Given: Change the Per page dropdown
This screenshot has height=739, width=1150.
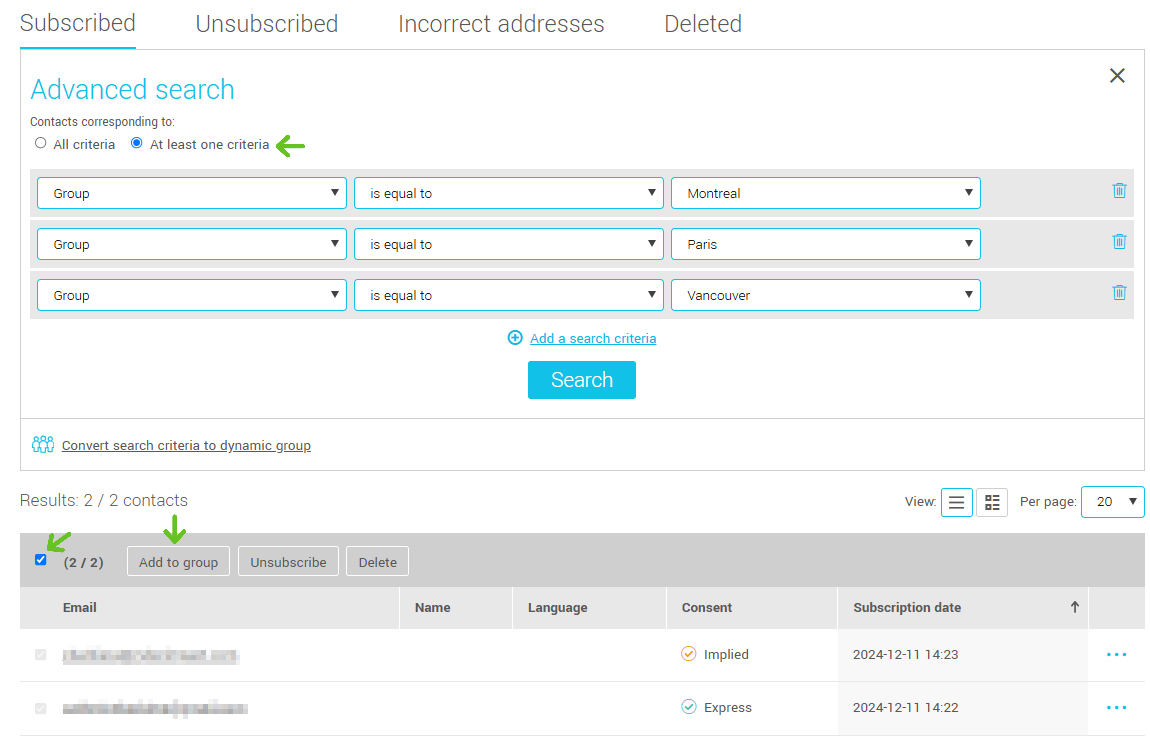Looking at the screenshot, I should click(1112, 502).
